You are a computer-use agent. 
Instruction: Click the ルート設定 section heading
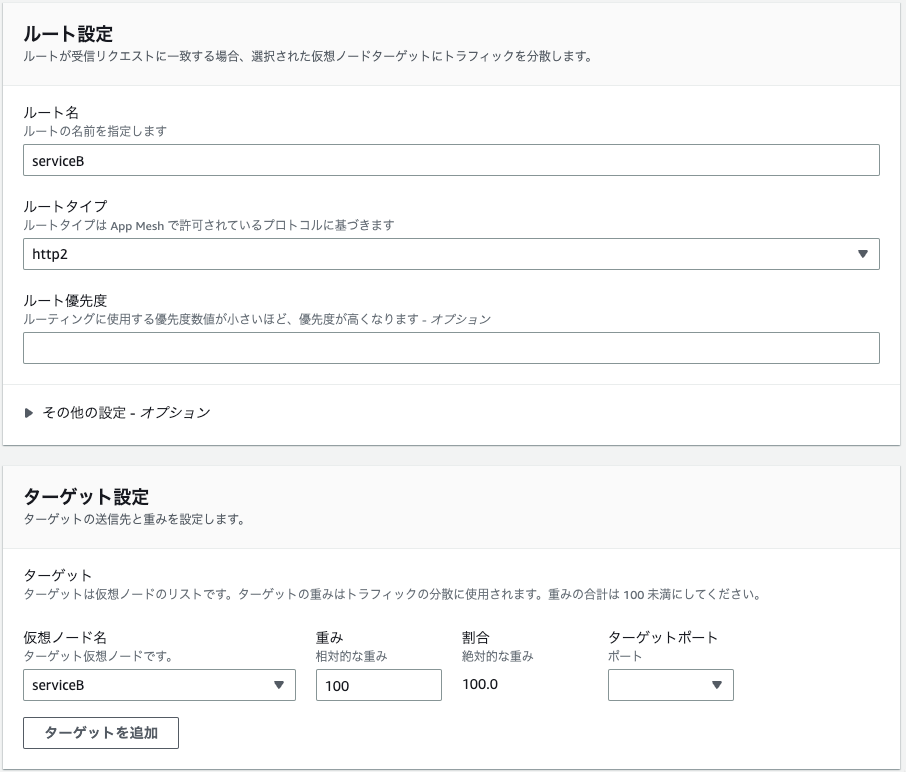pos(68,34)
